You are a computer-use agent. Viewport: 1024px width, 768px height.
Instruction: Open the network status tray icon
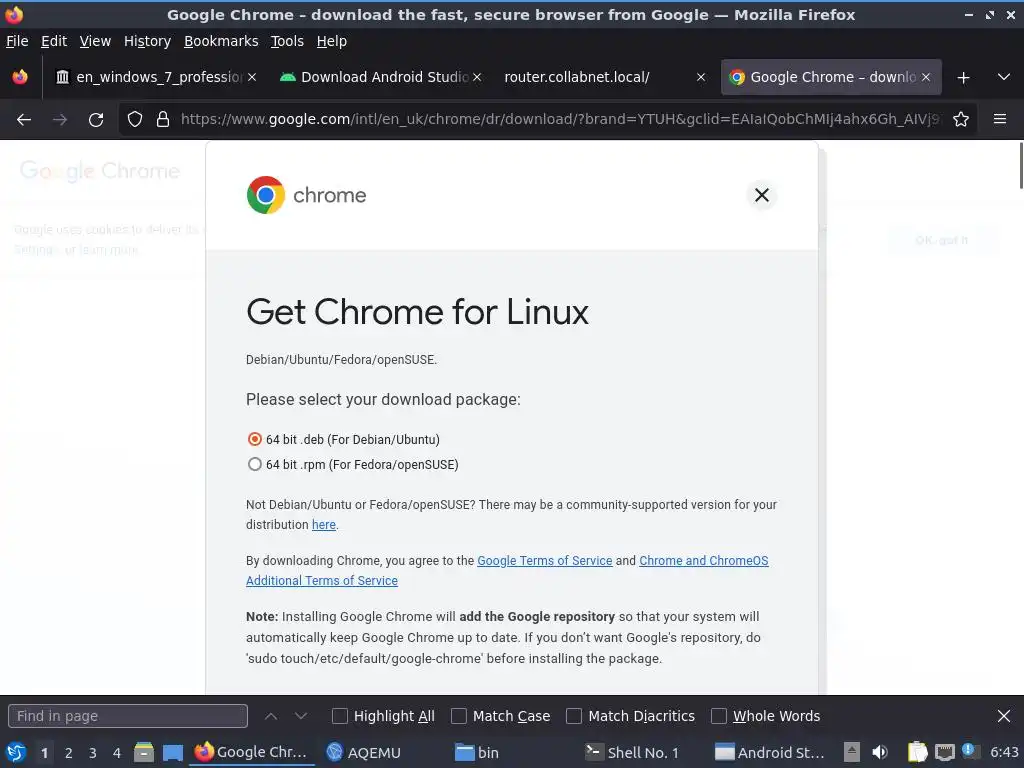944,752
